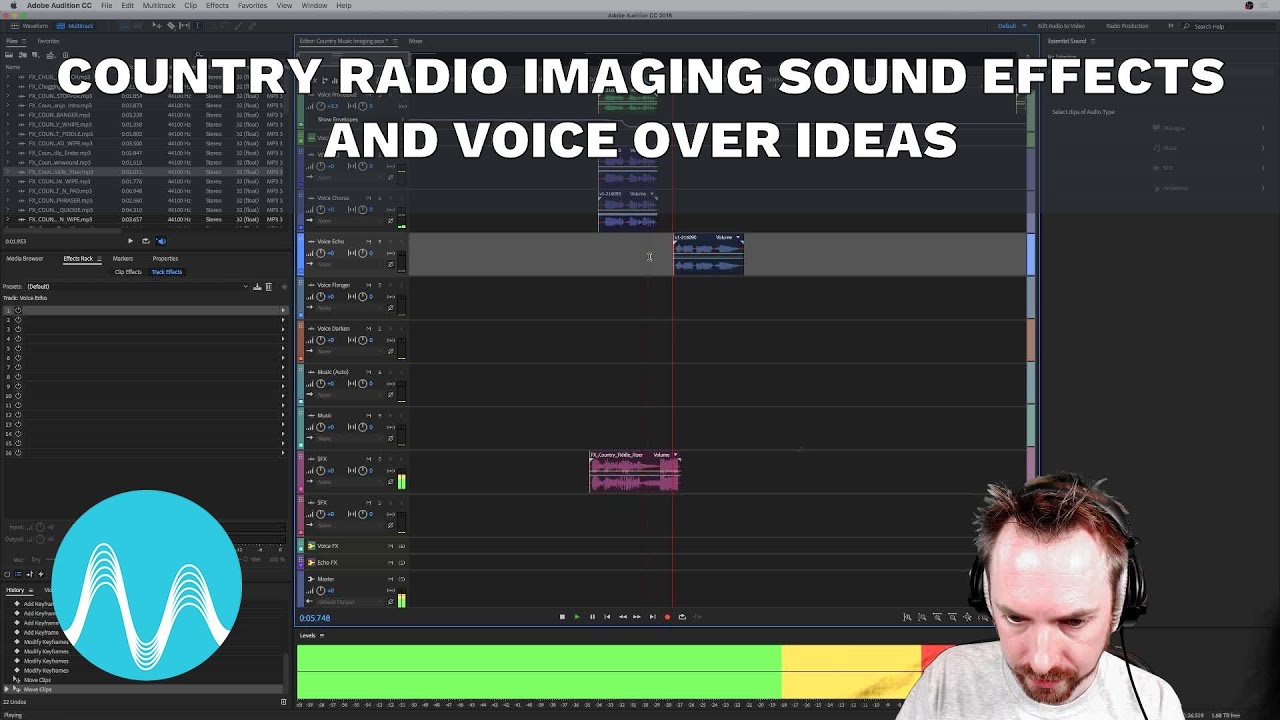Open the Window menu
1280x720 pixels.
point(314,6)
